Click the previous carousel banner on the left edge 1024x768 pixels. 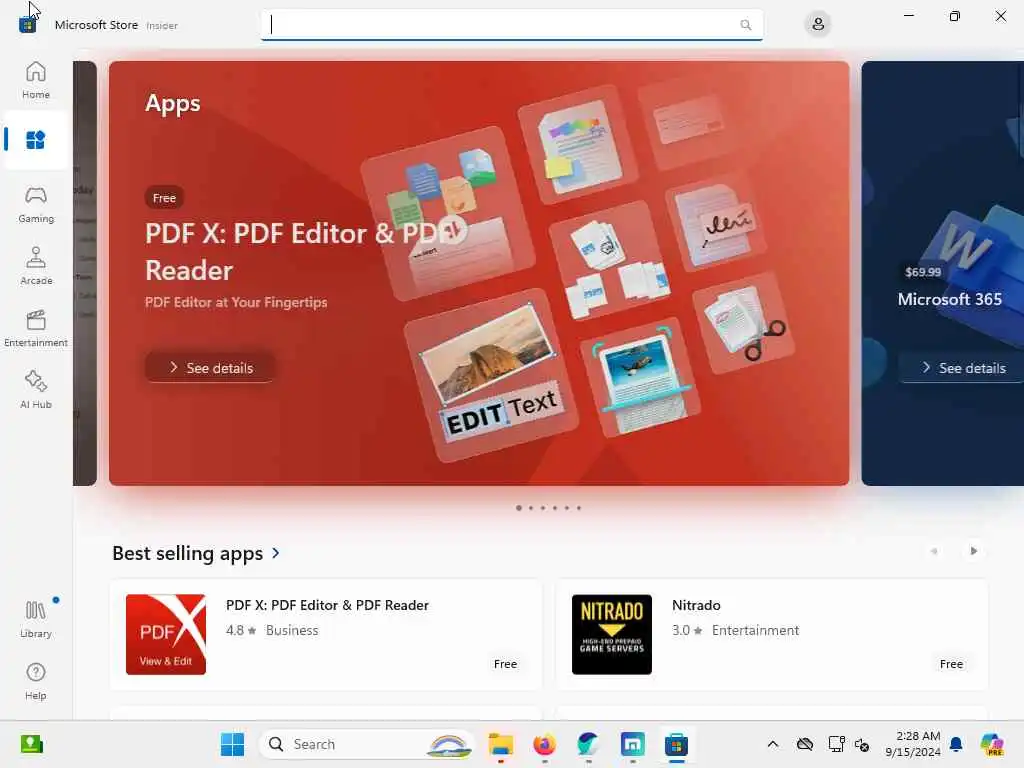(85, 273)
